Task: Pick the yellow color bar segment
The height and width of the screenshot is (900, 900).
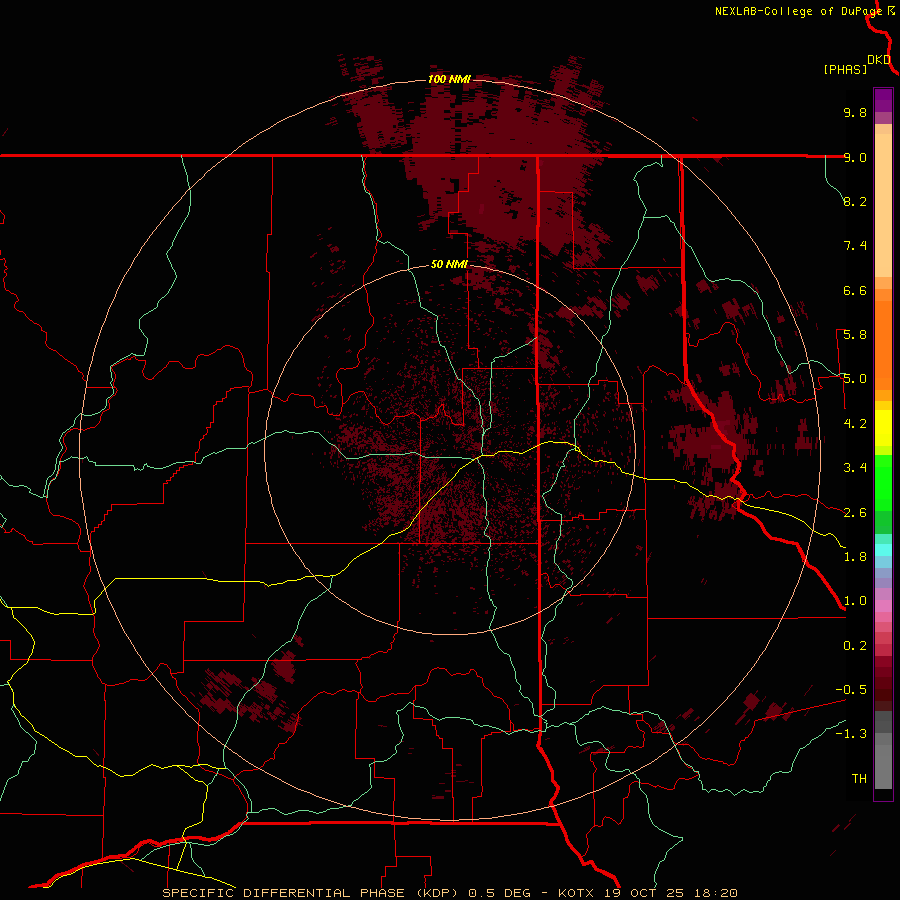Action: click(x=883, y=428)
